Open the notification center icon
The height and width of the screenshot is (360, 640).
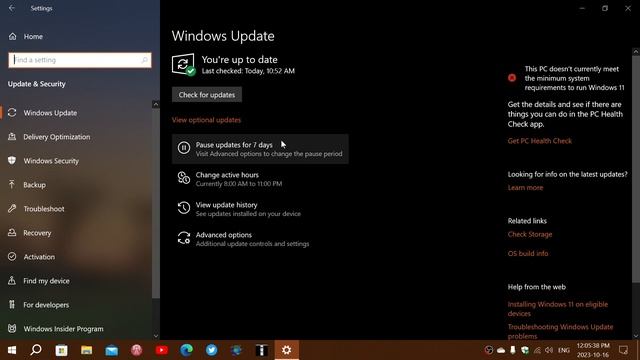[623, 350]
